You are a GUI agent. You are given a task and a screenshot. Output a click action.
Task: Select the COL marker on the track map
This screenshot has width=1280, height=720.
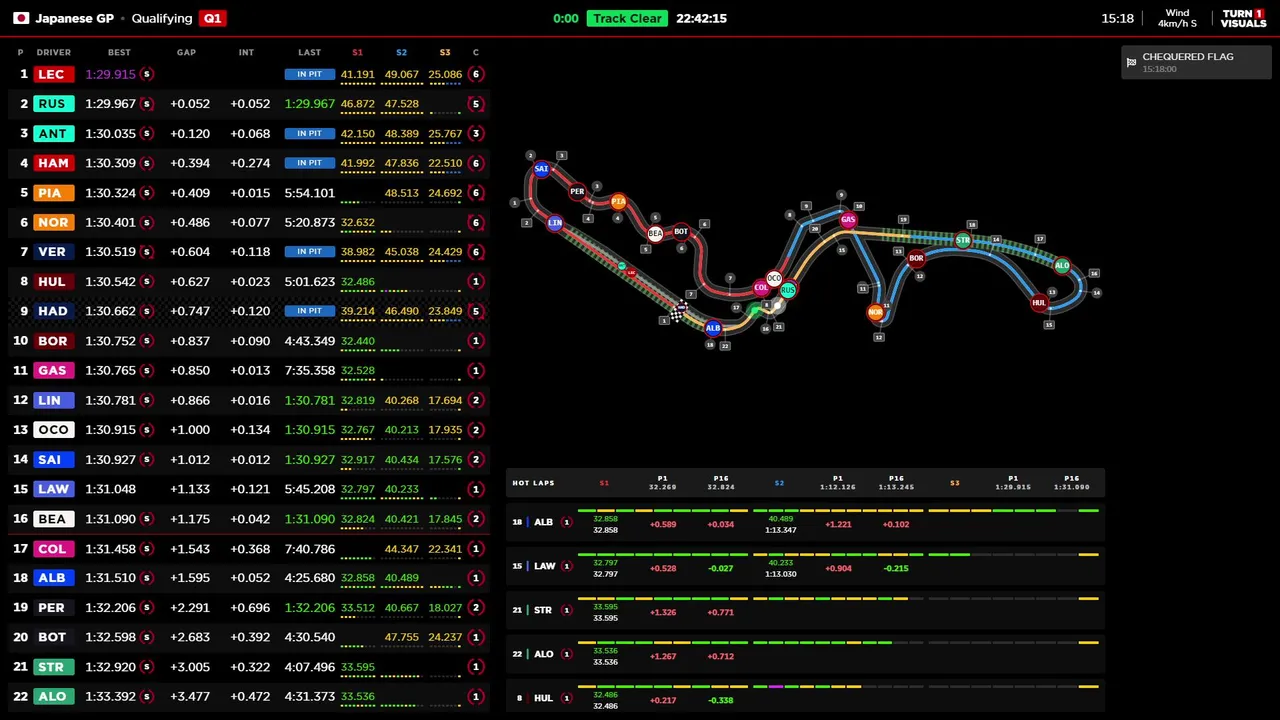761,288
